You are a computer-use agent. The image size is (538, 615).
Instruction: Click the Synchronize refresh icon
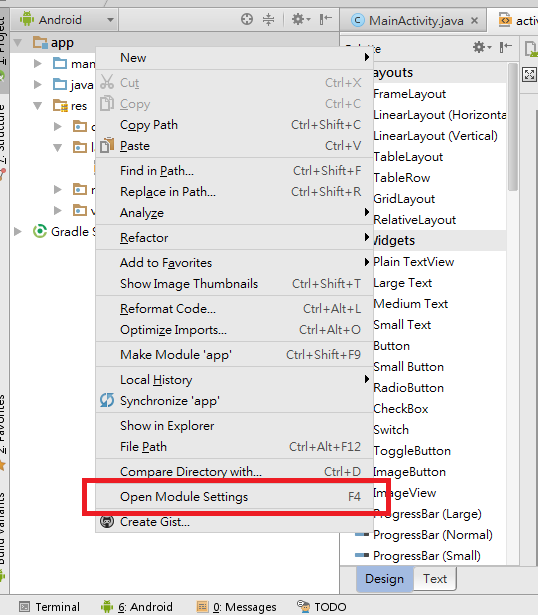(107, 400)
